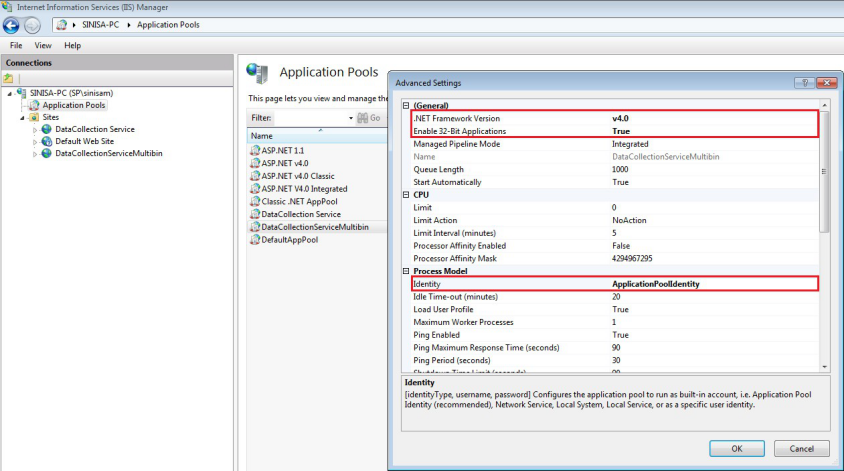Collapse the Sites tree node
Screen dimensions: 844x471
click(23, 118)
